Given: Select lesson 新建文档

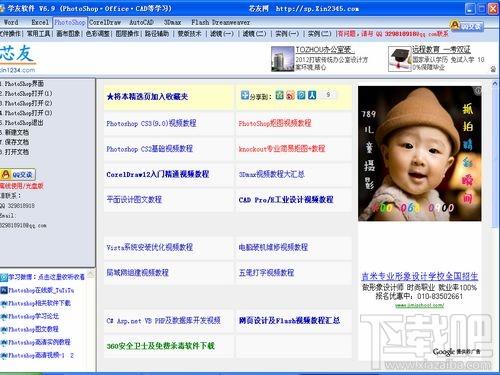Looking at the screenshot, I should tap(16, 132).
